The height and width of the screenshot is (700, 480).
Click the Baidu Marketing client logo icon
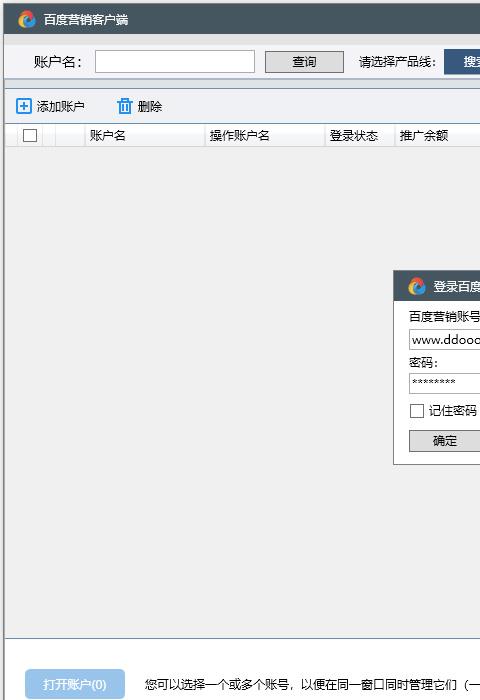27,19
